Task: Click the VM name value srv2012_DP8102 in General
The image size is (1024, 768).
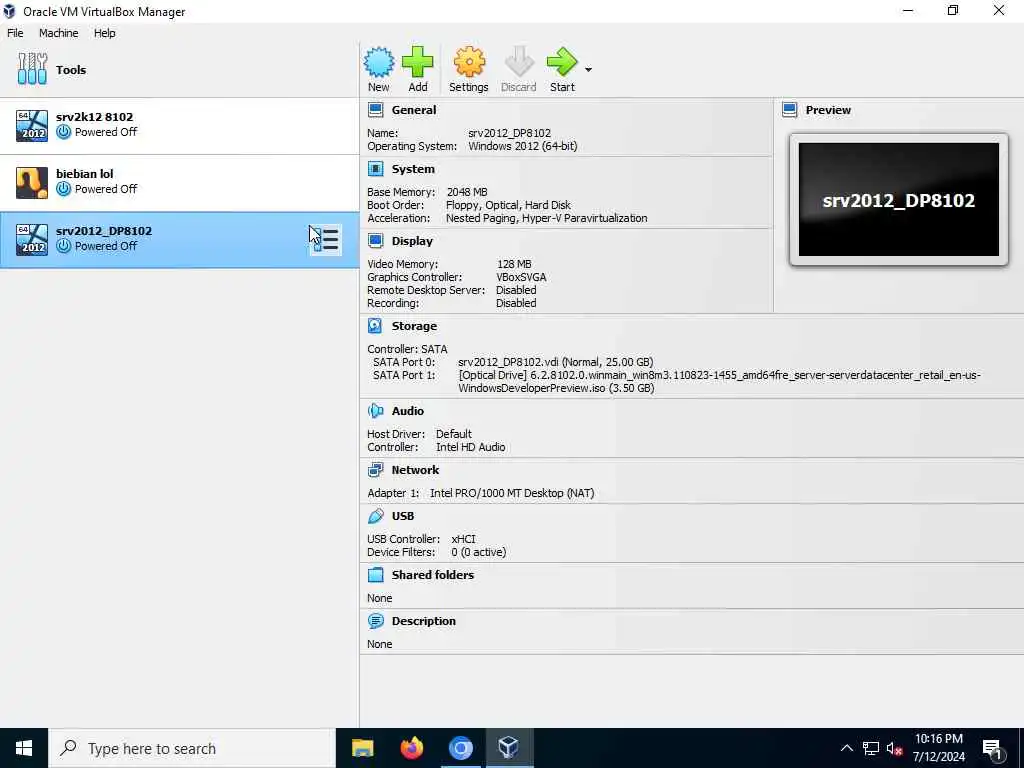Action: 509,133
